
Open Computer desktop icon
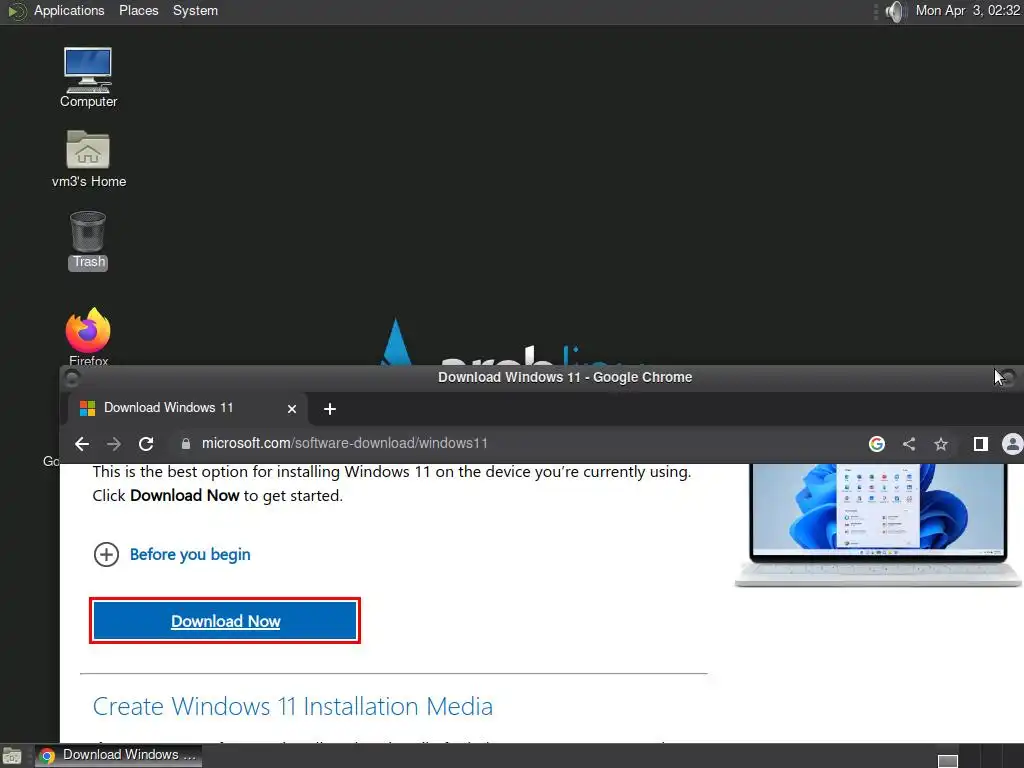click(88, 77)
